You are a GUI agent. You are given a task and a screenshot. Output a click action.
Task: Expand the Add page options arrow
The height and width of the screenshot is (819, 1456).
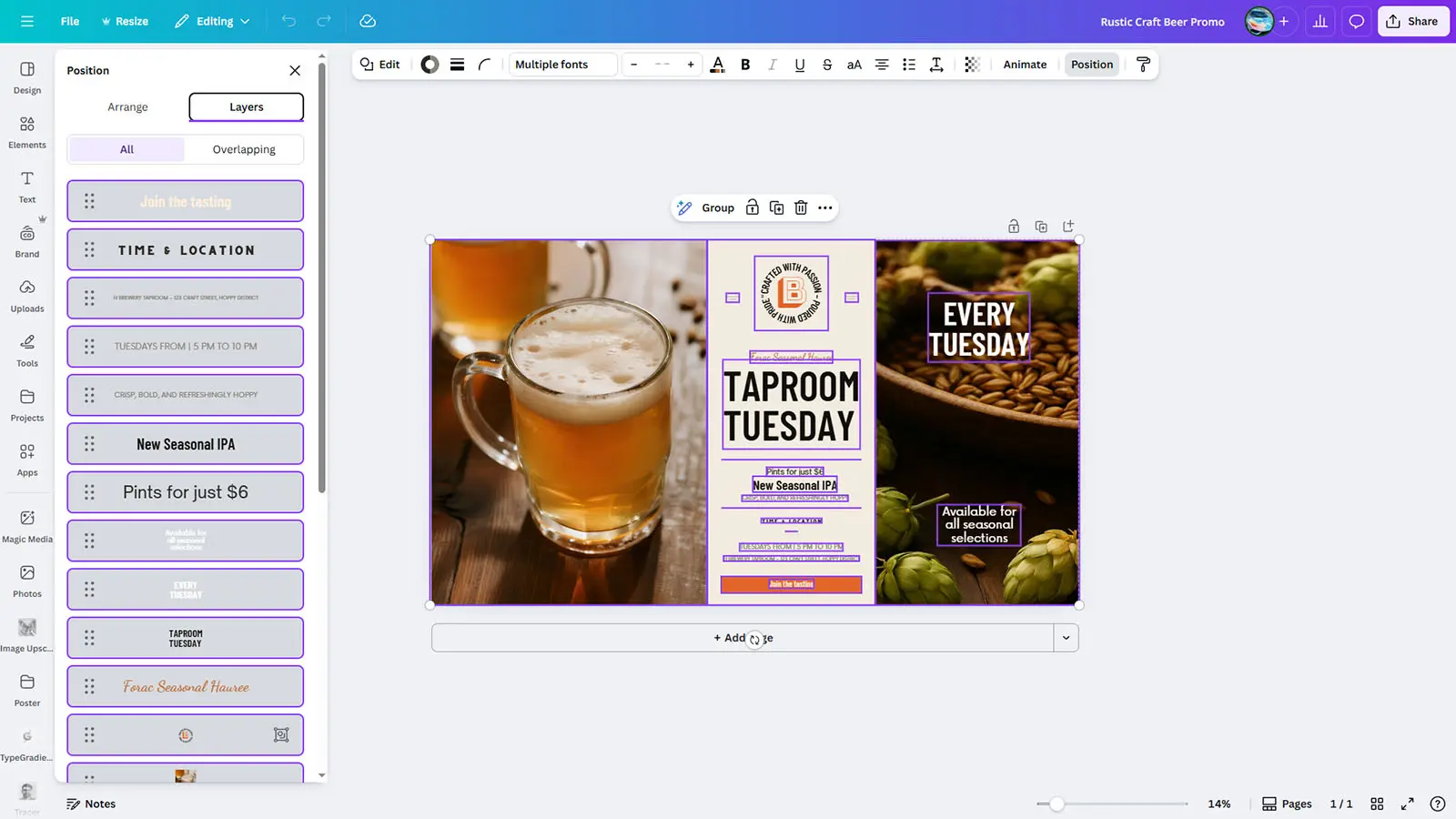click(1066, 638)
